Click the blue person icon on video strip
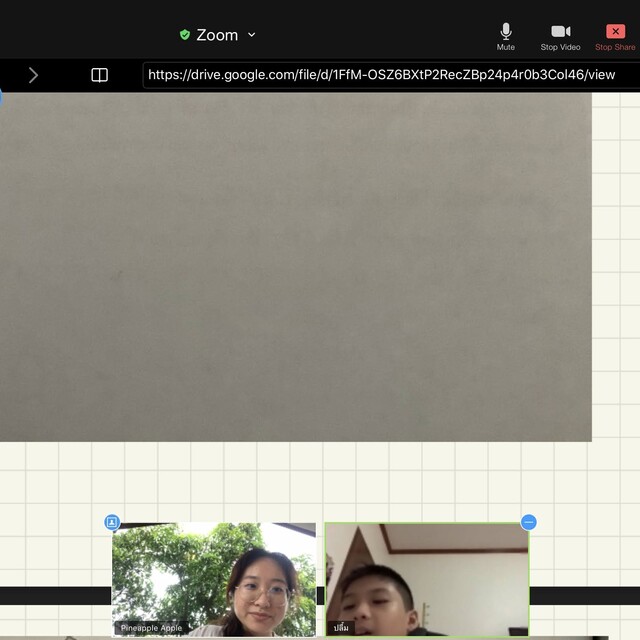Screen dimensions: 640x640 pos(112,522)
